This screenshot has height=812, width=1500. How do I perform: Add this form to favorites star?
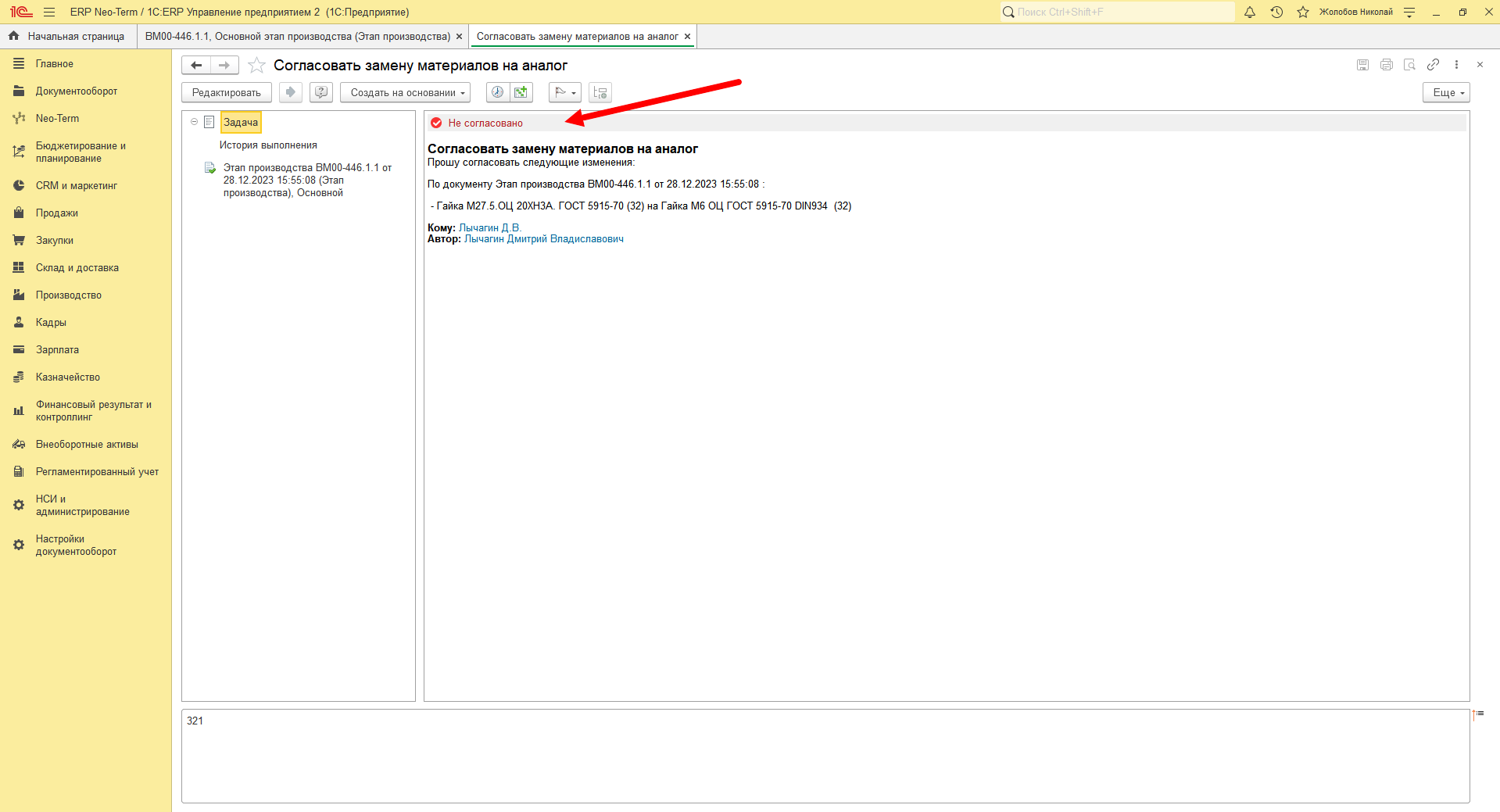256,66
